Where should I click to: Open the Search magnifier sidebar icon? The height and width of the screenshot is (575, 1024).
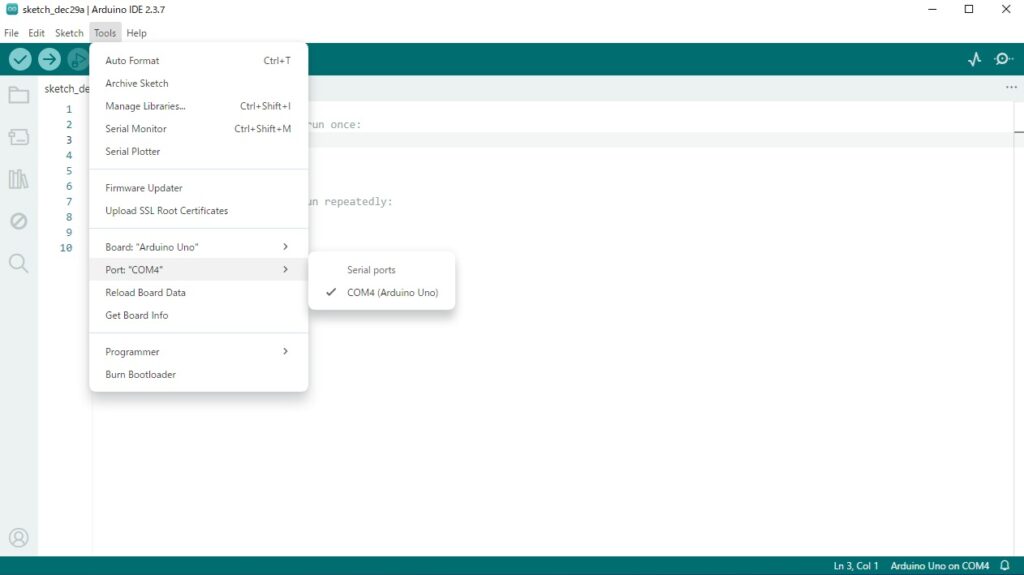[x=18, y=263]
